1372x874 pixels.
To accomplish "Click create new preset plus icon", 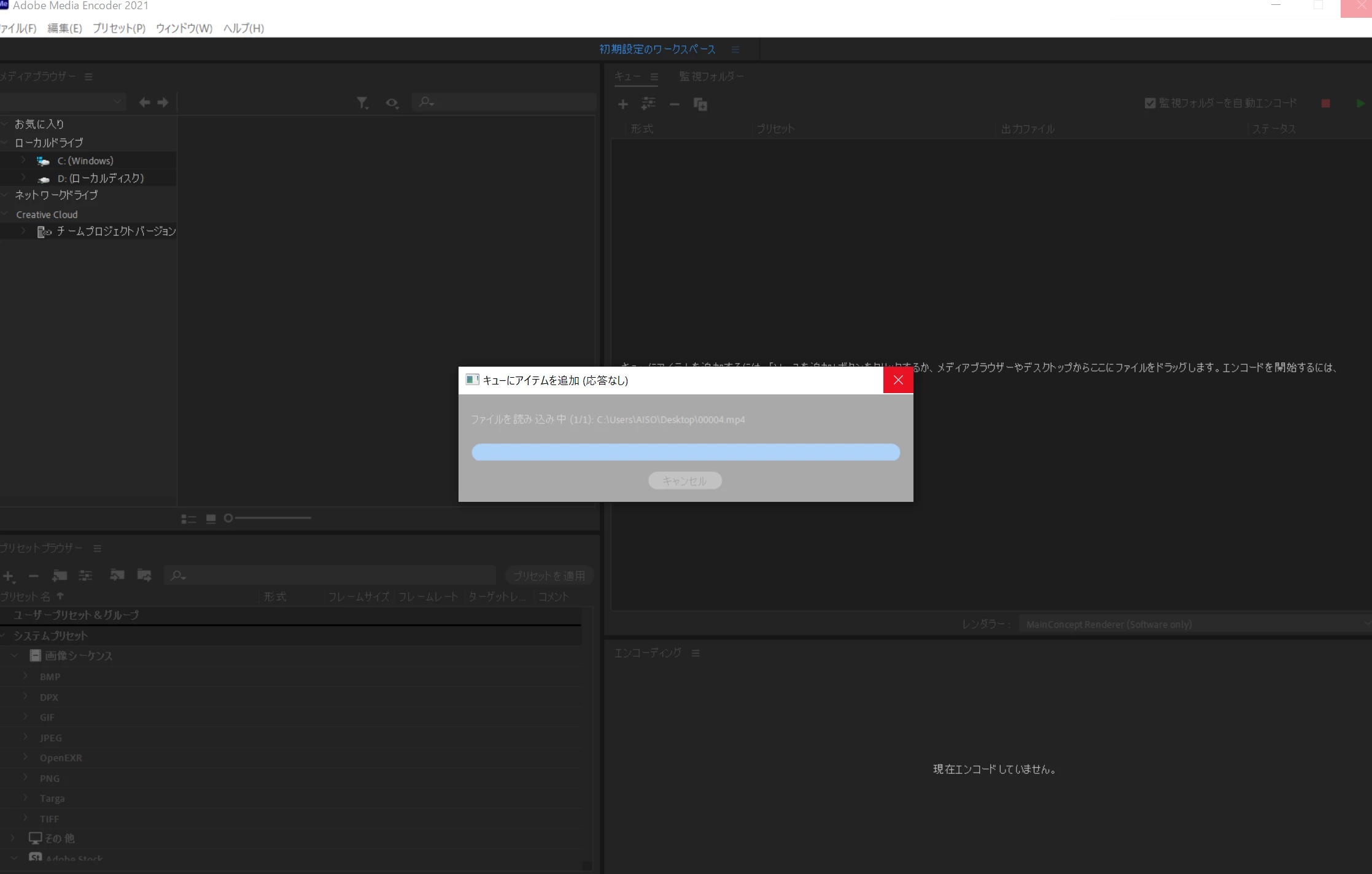I will click(x=9, y=576).
